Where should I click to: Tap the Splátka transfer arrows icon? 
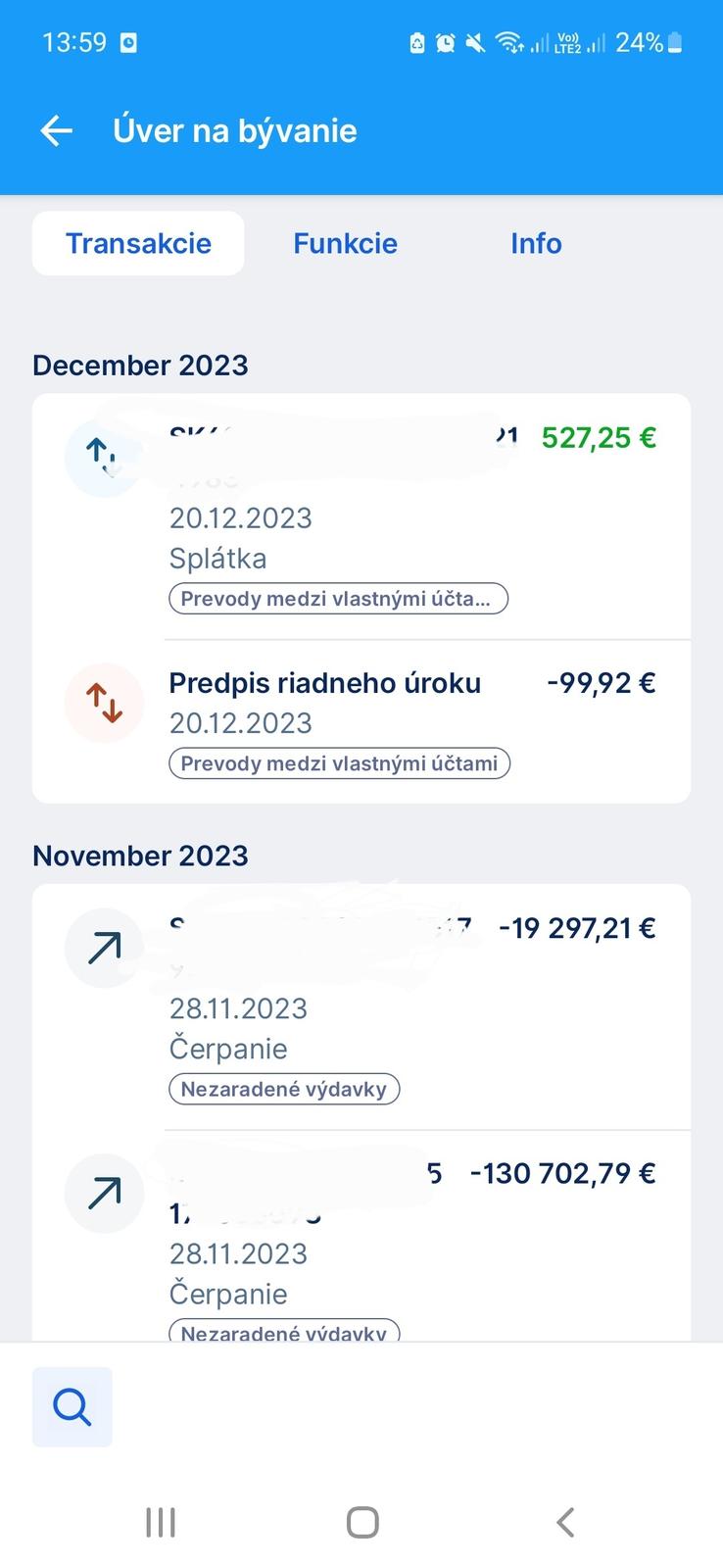103,457
